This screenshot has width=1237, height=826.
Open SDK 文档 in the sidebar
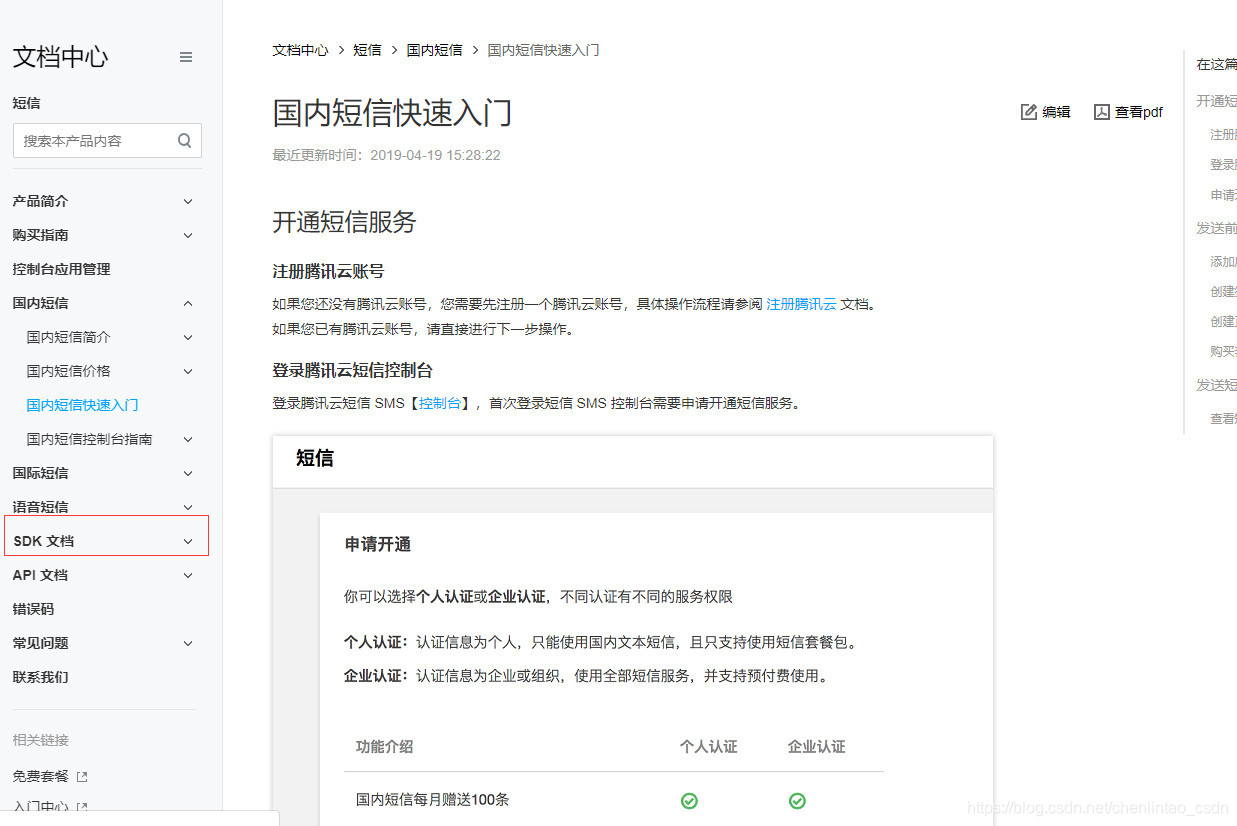43,541
